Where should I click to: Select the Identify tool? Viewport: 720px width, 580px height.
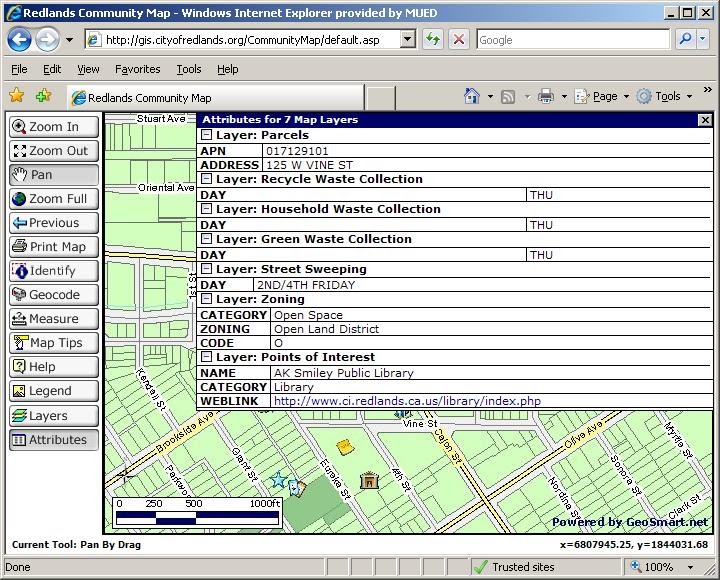click(54, 271)
